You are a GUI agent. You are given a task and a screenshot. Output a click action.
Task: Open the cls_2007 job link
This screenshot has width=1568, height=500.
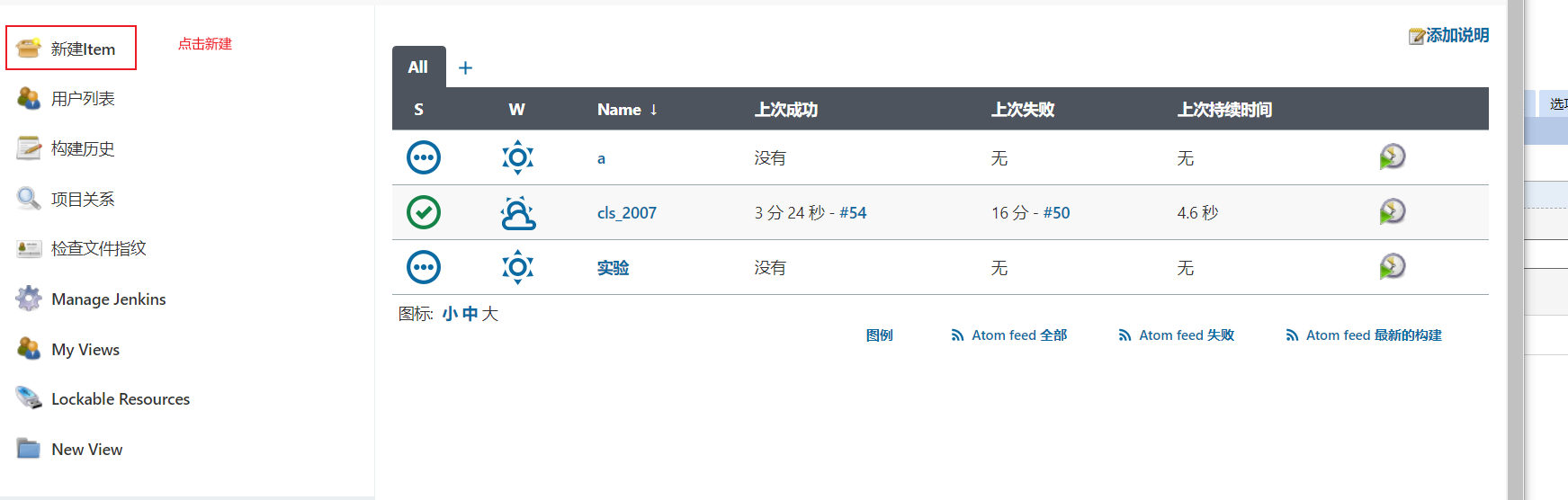pos(626,213)
